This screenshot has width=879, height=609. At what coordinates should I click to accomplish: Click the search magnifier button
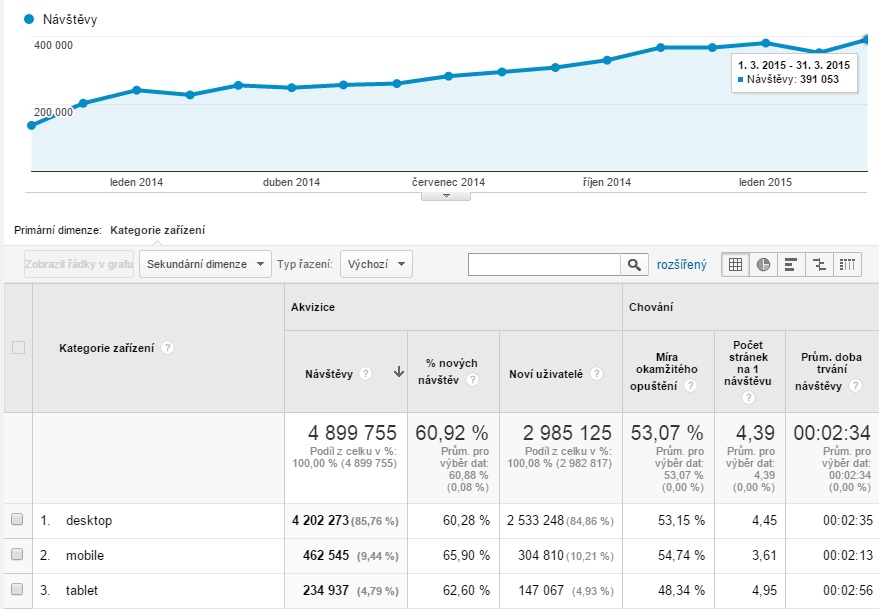tap(634, 265)
